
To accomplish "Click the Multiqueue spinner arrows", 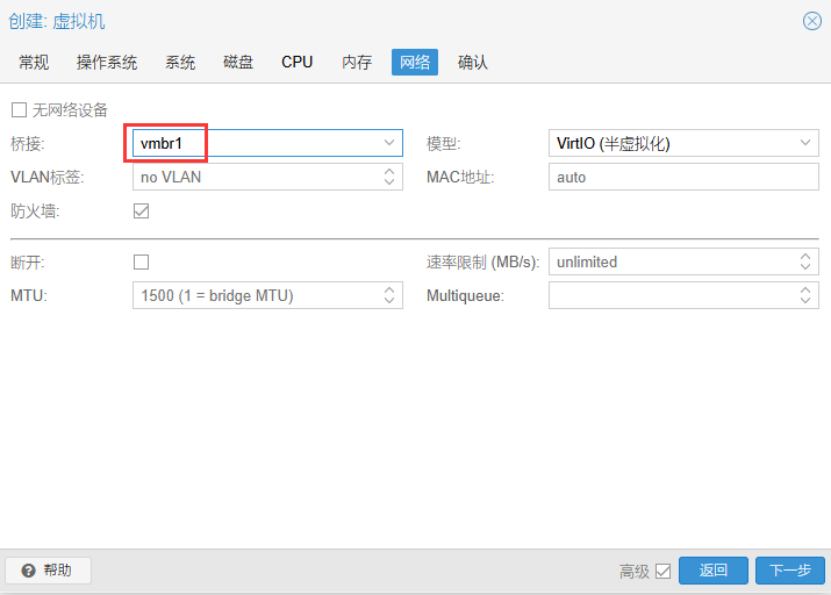I will point(806,295).
